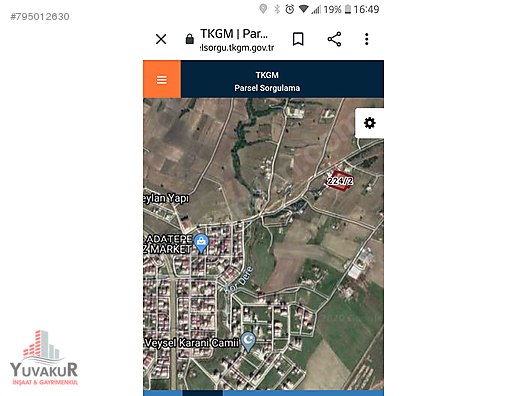Click the highlighted parcel 224/2

[339, 181]
